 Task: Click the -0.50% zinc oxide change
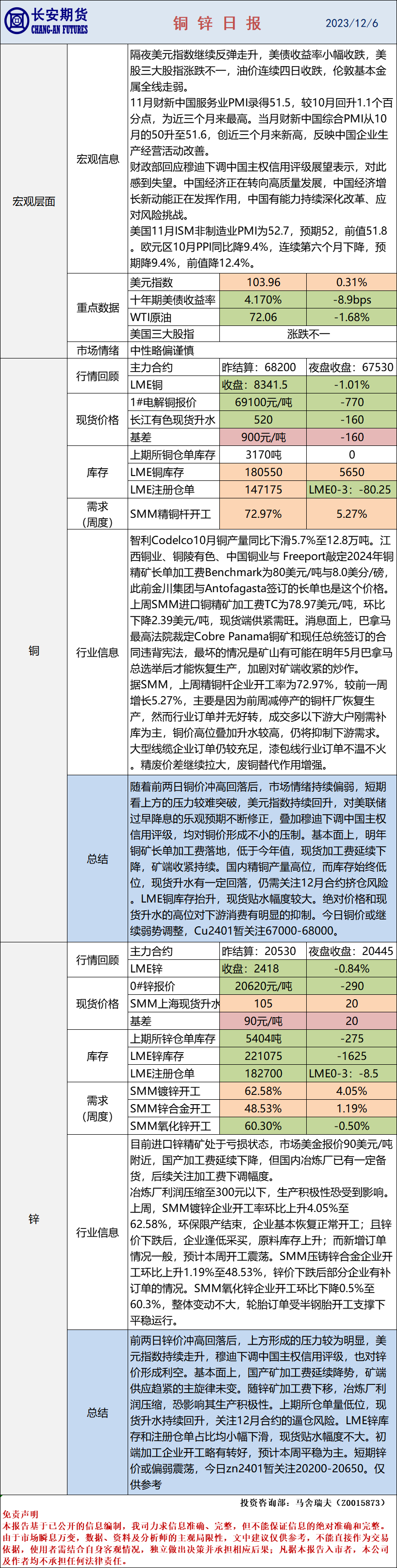coord(351,1126)
